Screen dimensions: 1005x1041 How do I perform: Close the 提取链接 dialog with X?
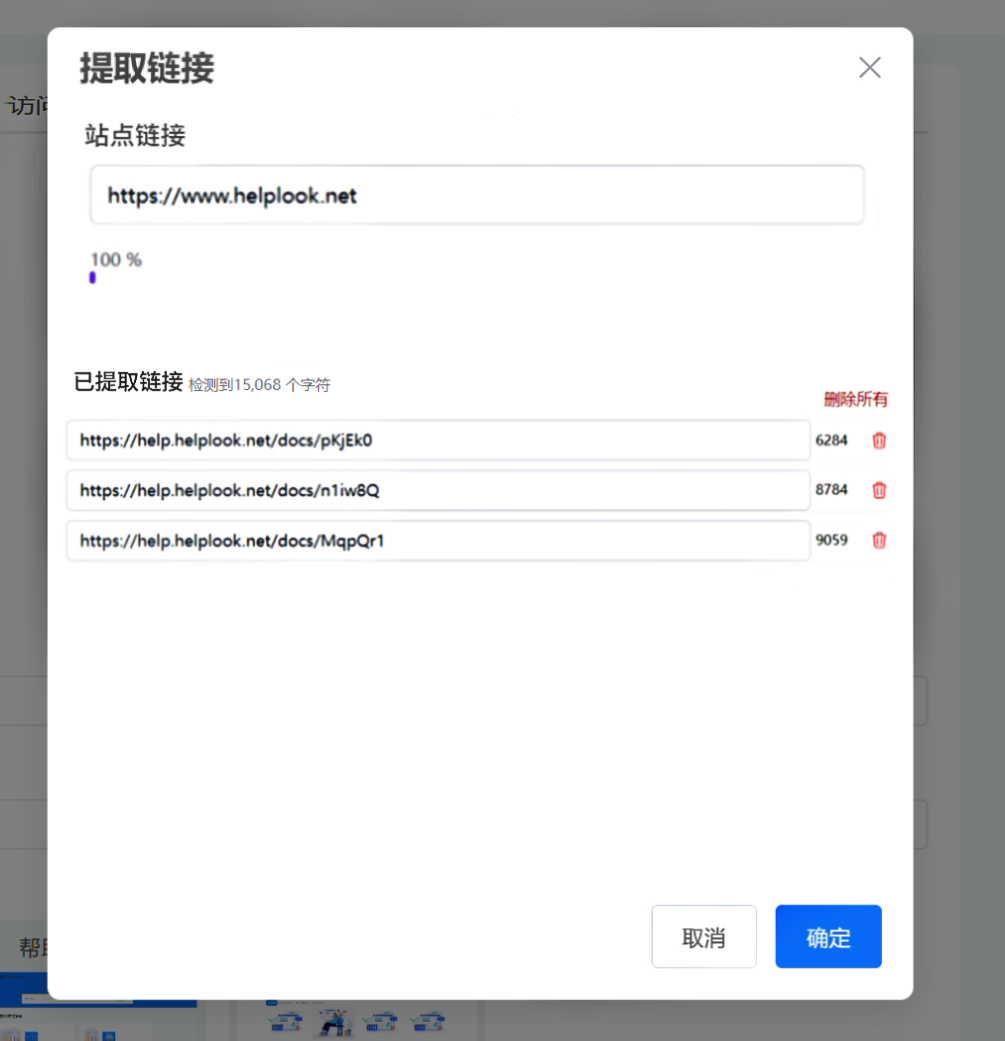869,68
